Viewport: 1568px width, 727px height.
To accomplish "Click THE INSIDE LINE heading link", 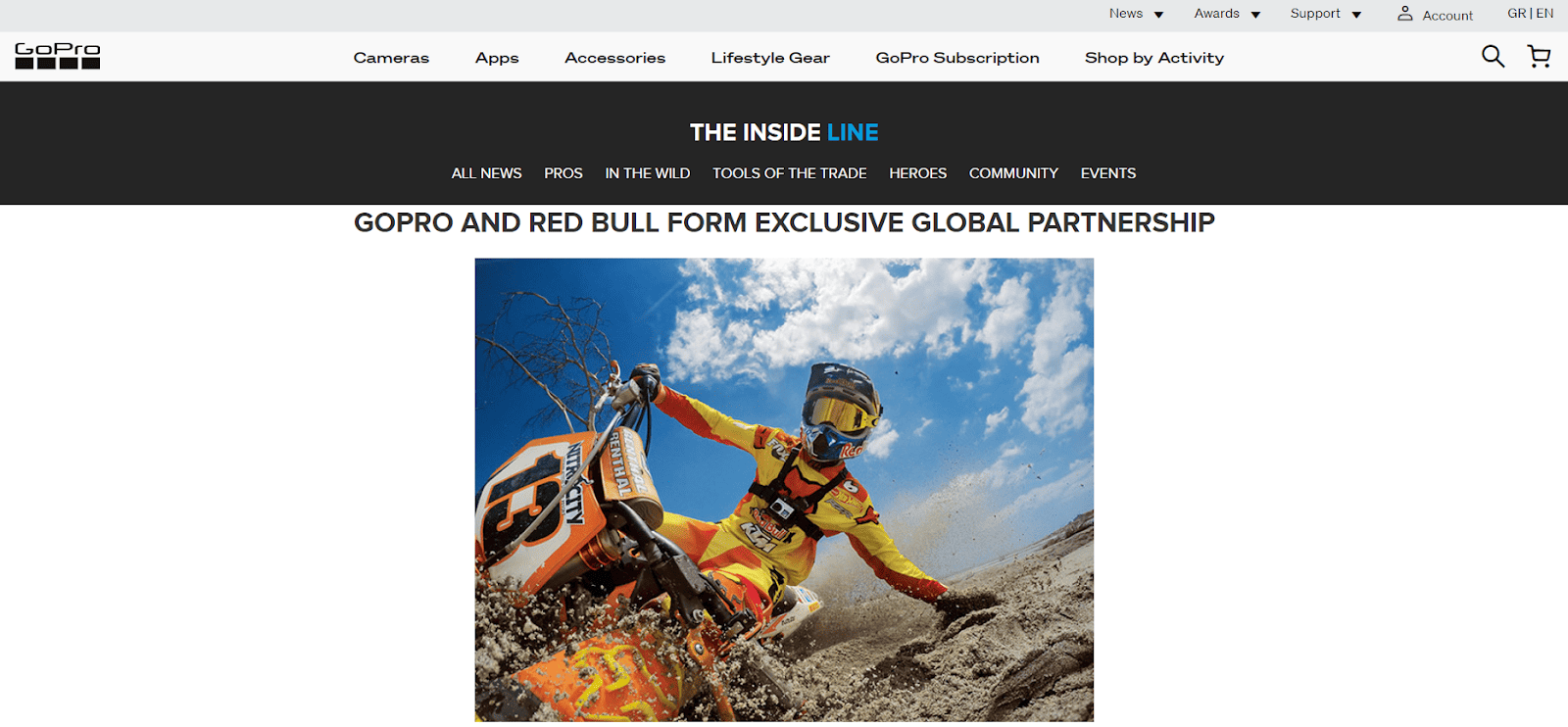I will pos(784,132).
